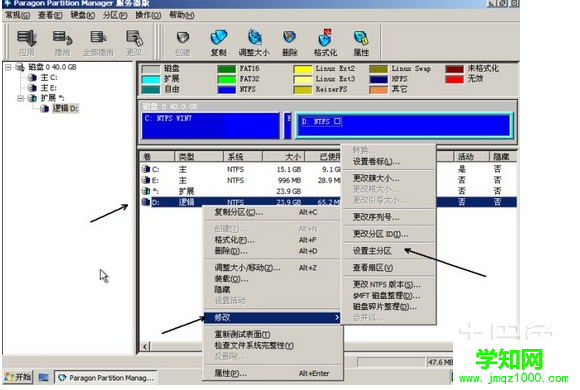Image resolution: width=580 pixels, height=390 pixels.
Task: Click the NTFS blue legend swatch
Action: tap(226, 90)
